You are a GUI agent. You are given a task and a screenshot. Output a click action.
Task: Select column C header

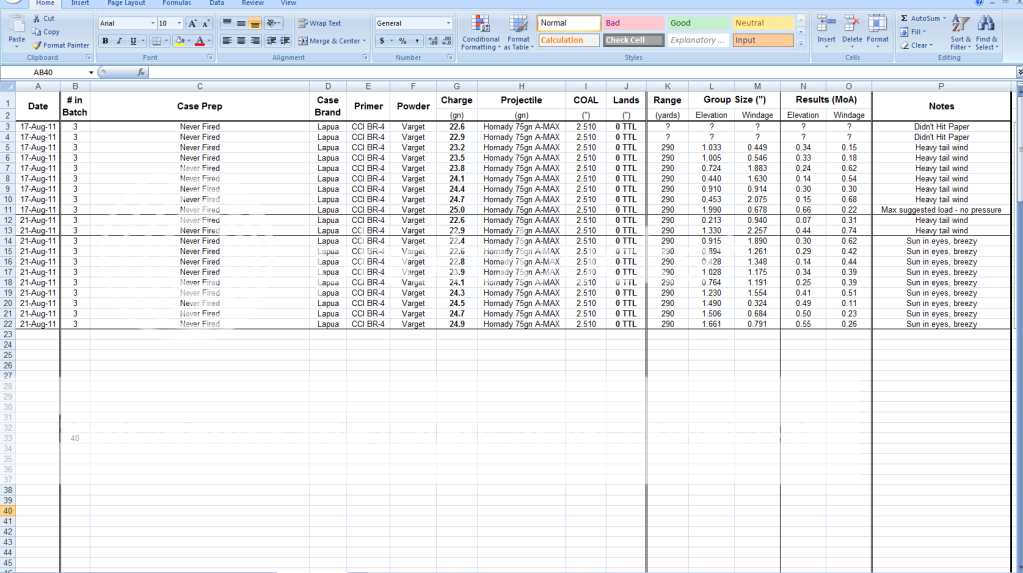(200, 86)
